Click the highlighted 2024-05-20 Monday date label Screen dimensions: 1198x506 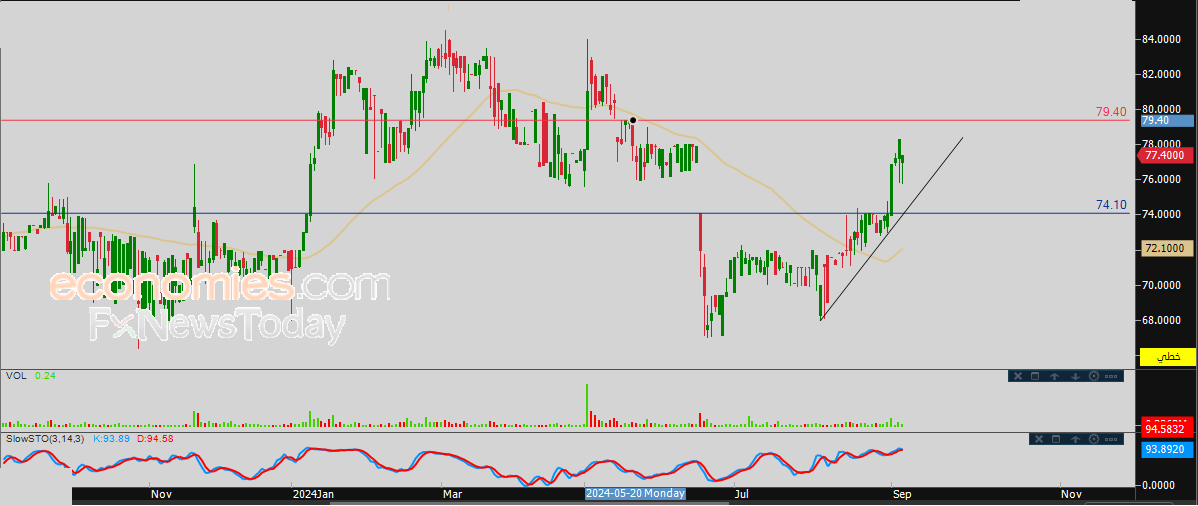pyautogui.click(x=635, y=494)
